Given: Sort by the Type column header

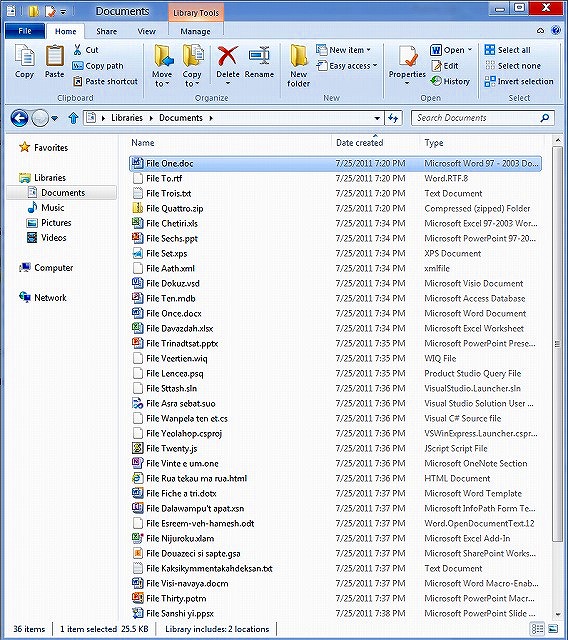Looking at the screenshot, I should [434, 143].
